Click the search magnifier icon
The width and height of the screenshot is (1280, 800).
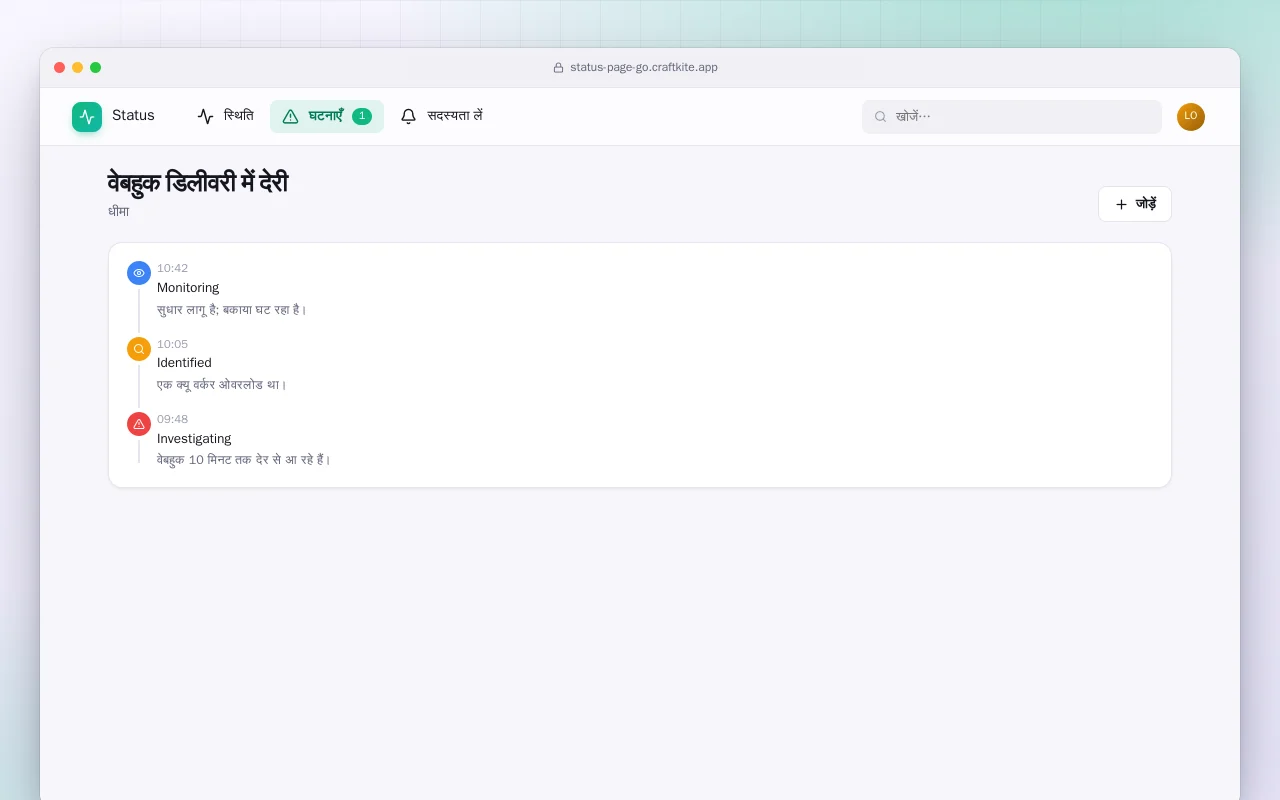click(881, 117)
